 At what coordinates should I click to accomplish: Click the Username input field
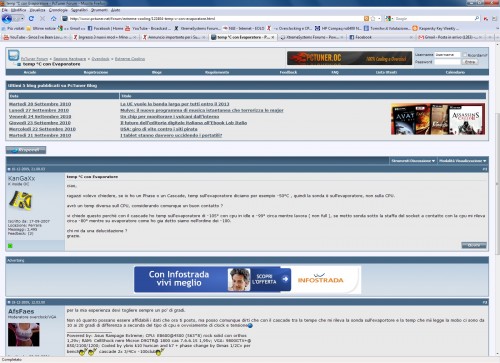click(447, 55)
